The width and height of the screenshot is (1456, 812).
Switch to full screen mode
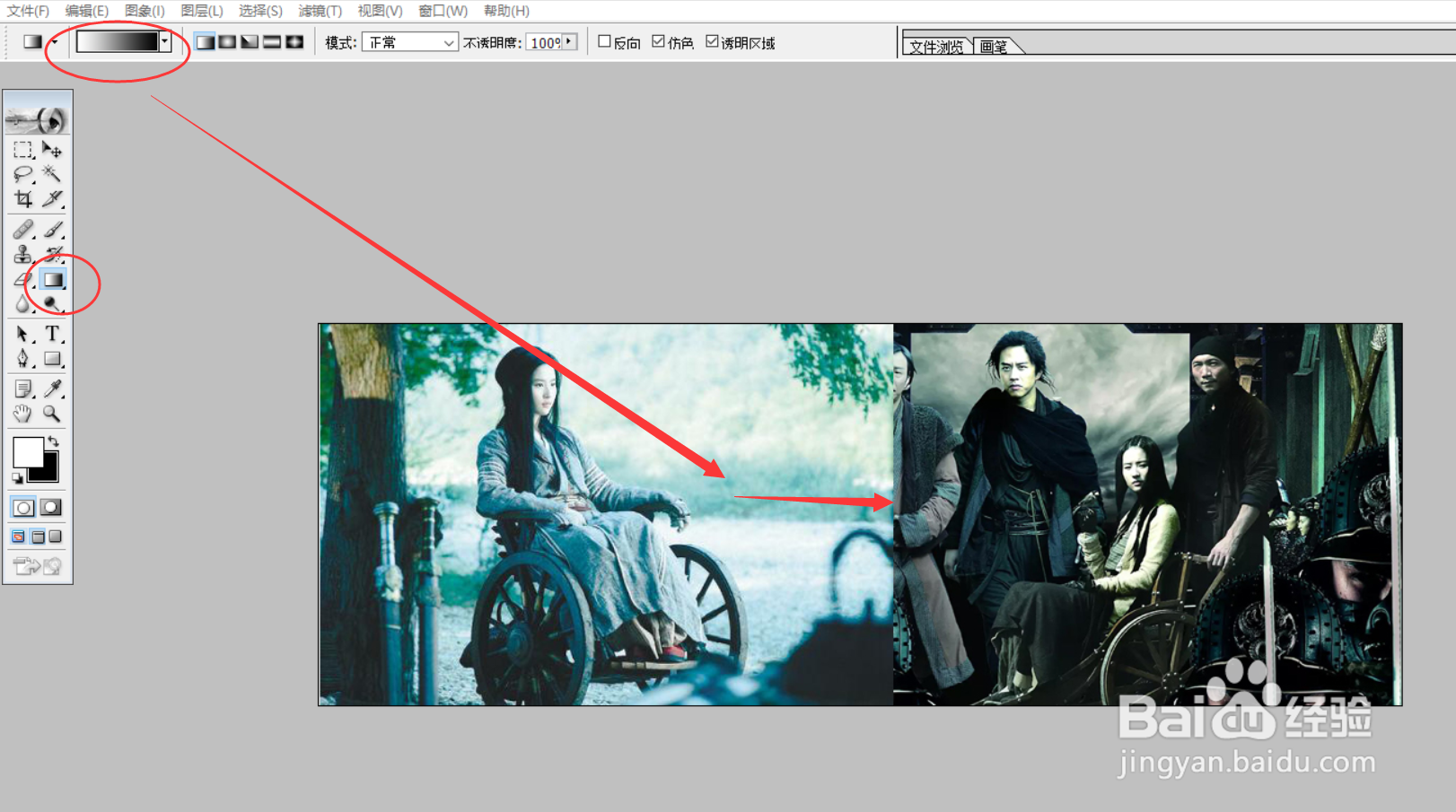pos(56,537)
